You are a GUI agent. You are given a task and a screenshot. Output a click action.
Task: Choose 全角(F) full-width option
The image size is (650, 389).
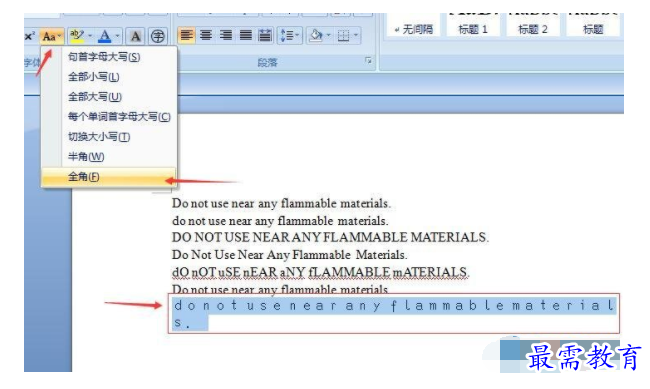pos(109,177)
